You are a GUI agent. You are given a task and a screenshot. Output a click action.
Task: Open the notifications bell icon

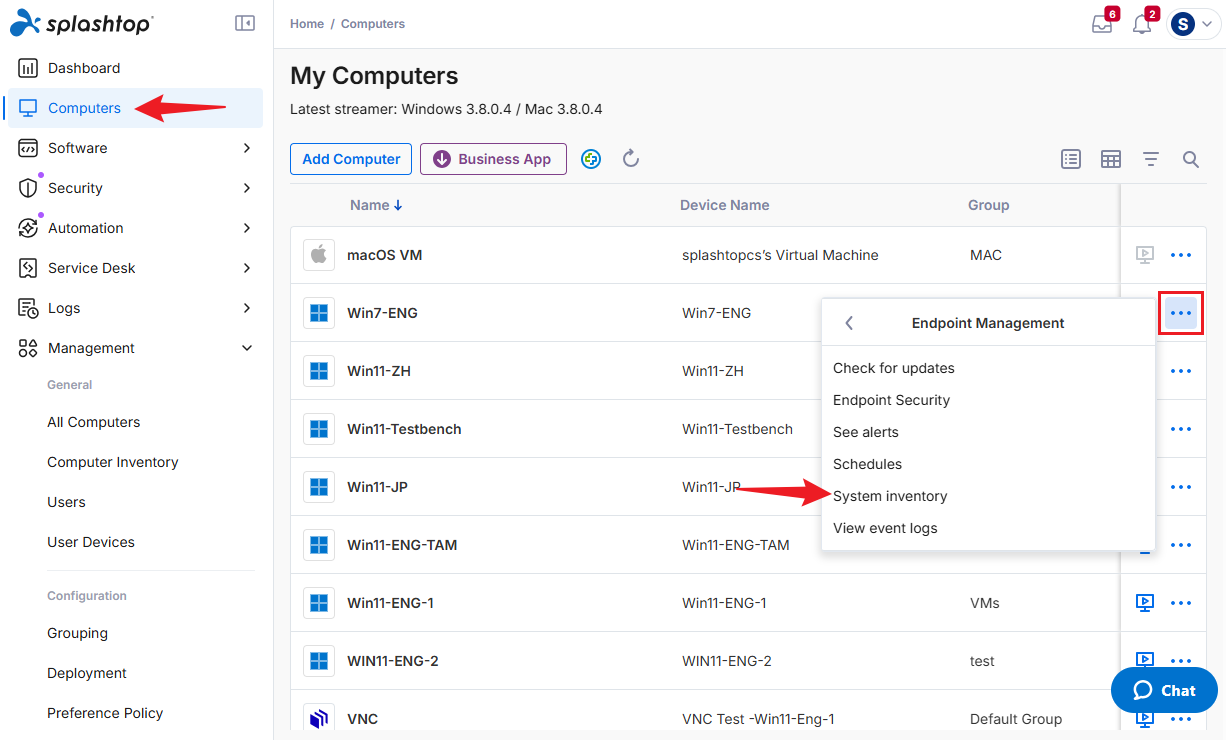click(1142, 24)
